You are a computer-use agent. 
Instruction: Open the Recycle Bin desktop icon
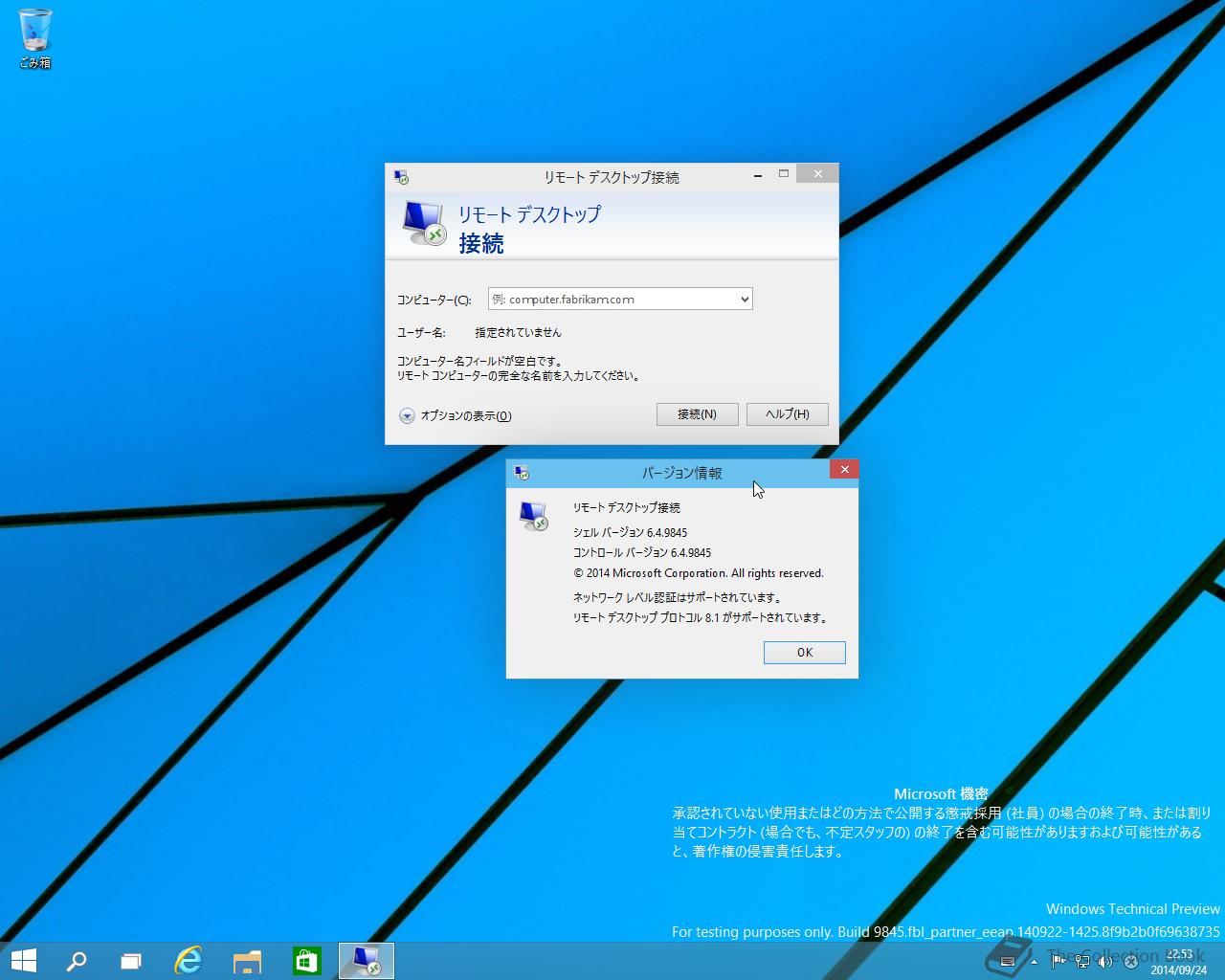[x=35, y=39]
